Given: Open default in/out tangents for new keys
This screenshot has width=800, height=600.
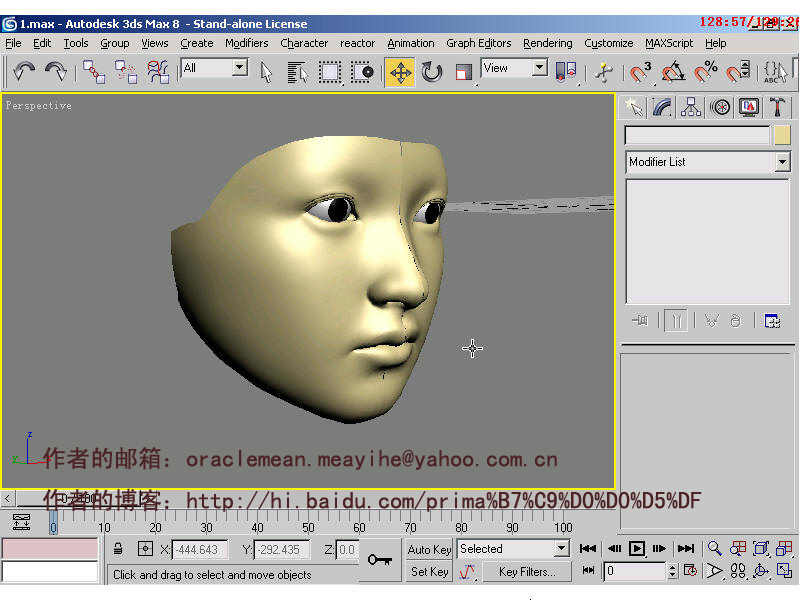Looking at the screenshot, I should coord(467,572).
